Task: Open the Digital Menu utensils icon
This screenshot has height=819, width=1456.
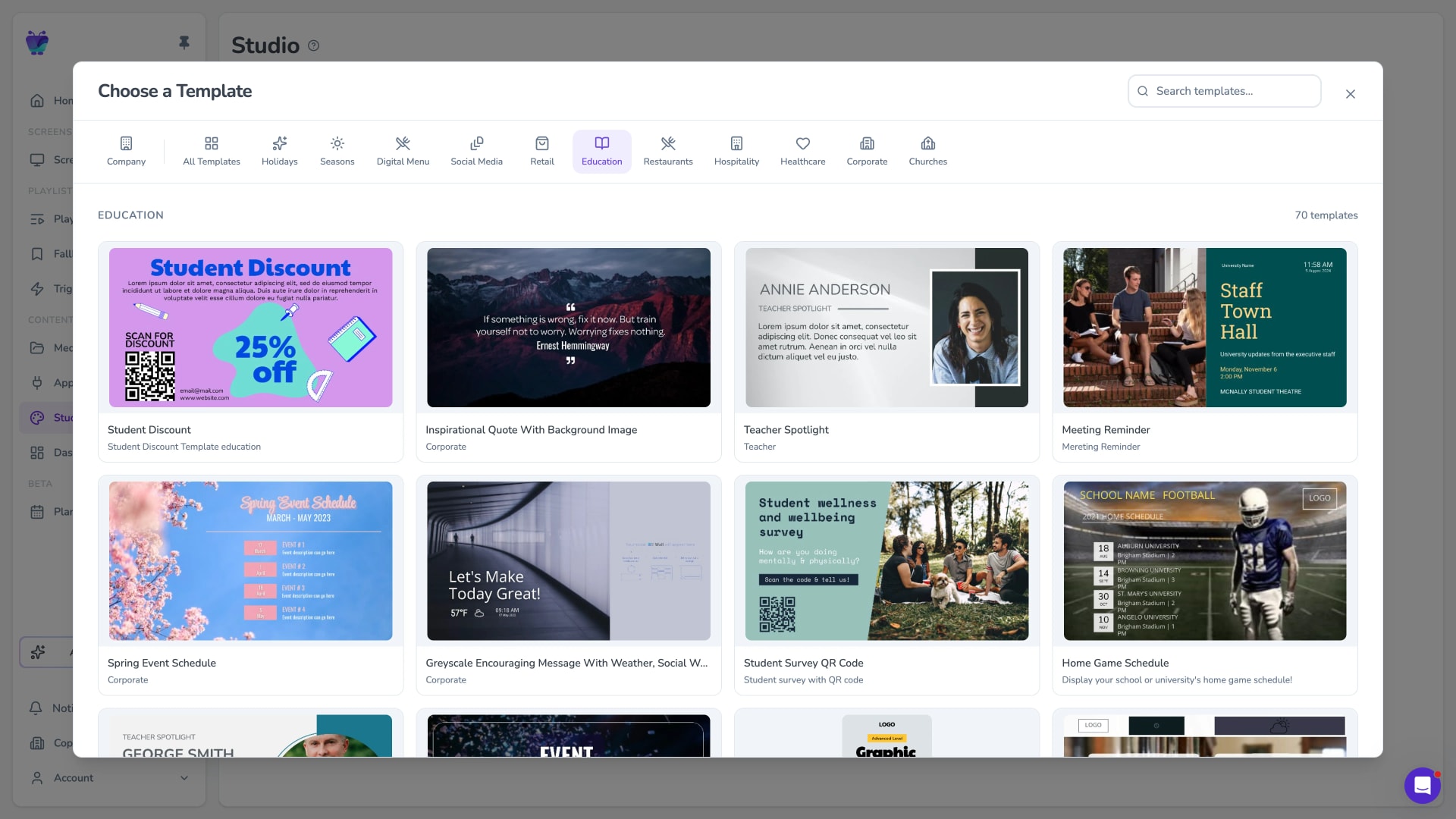Action: [x=403, y=143]
